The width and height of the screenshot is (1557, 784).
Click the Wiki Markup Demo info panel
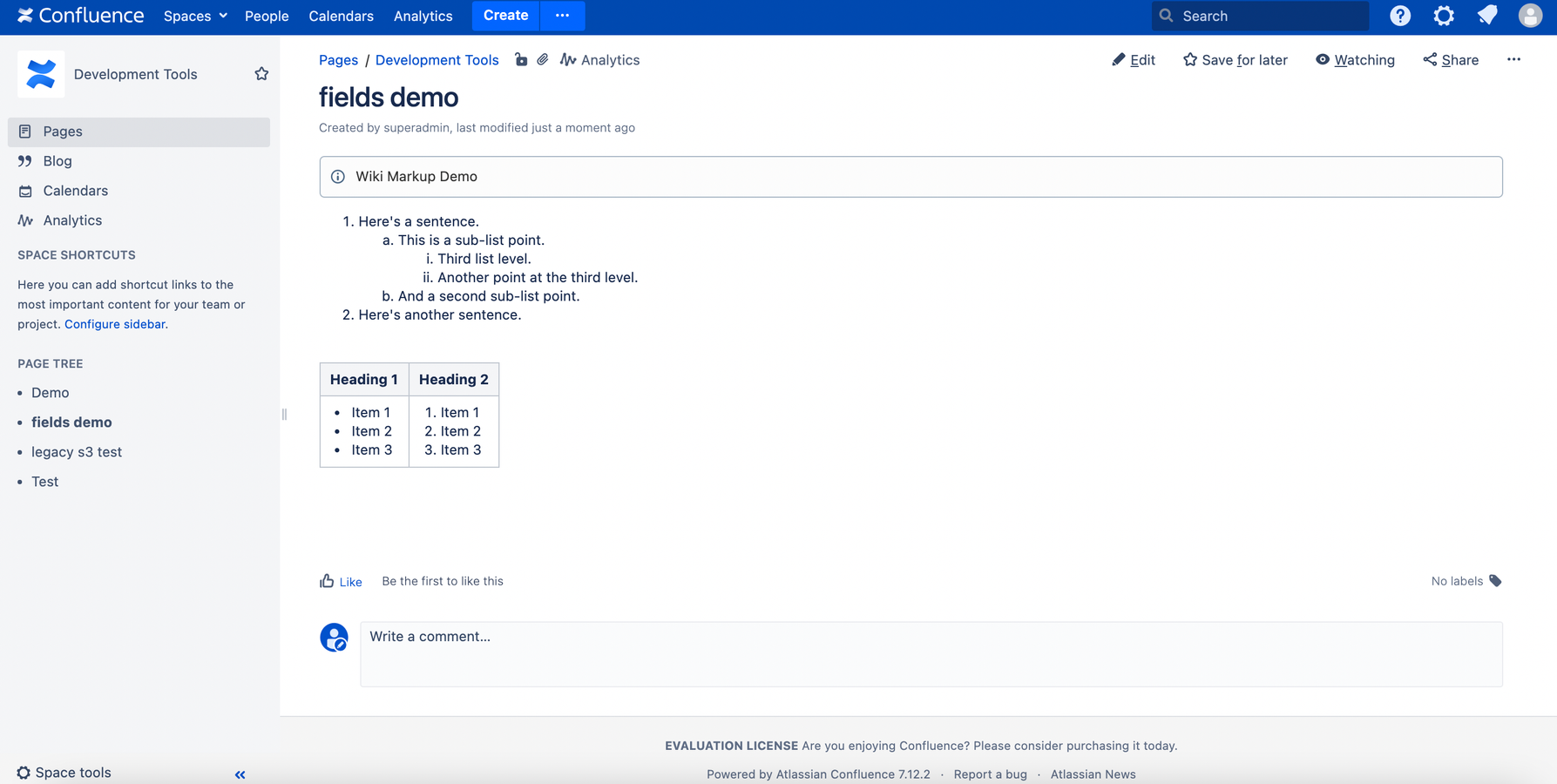coord(911,177)
